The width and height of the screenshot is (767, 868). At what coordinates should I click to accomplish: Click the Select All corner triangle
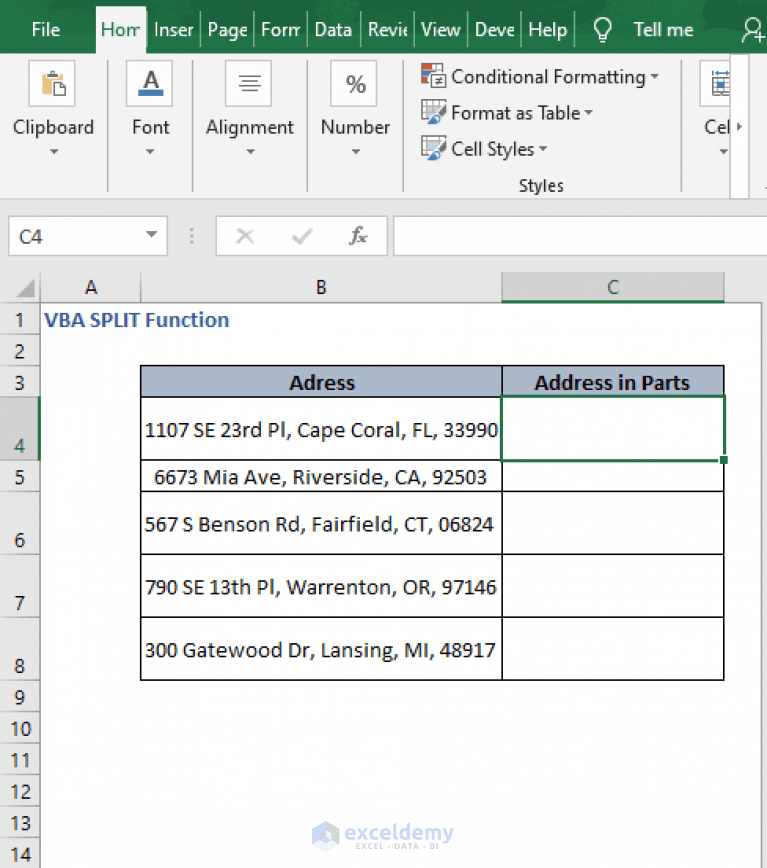(x=25, y=288)
